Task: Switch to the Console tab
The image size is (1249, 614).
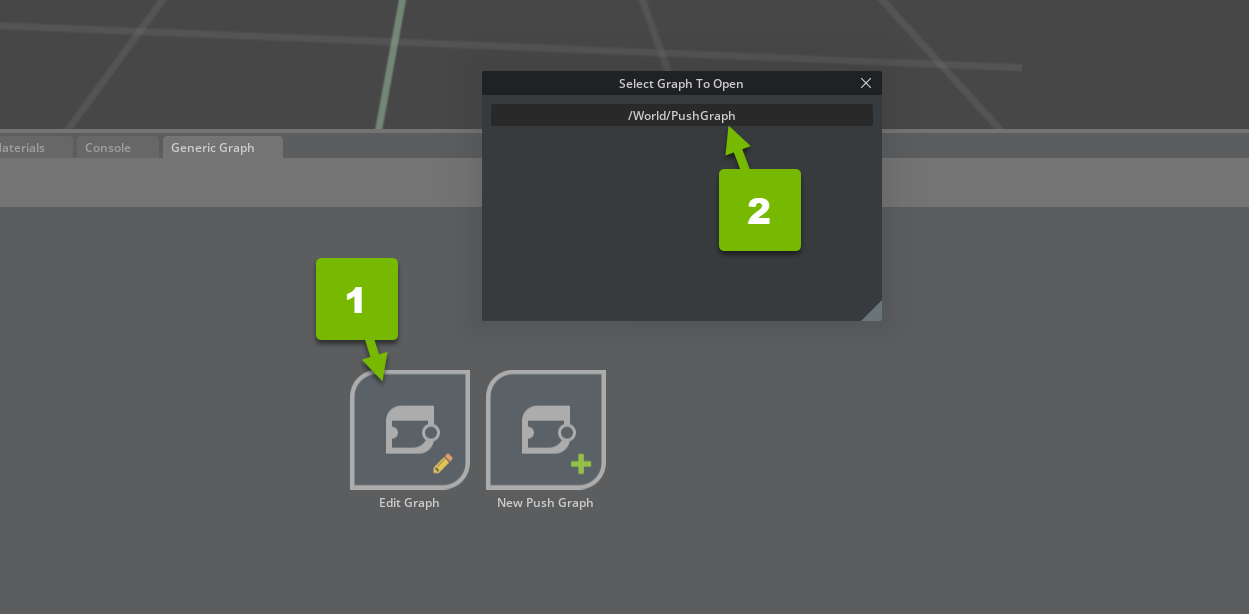Action: (108, 148)
